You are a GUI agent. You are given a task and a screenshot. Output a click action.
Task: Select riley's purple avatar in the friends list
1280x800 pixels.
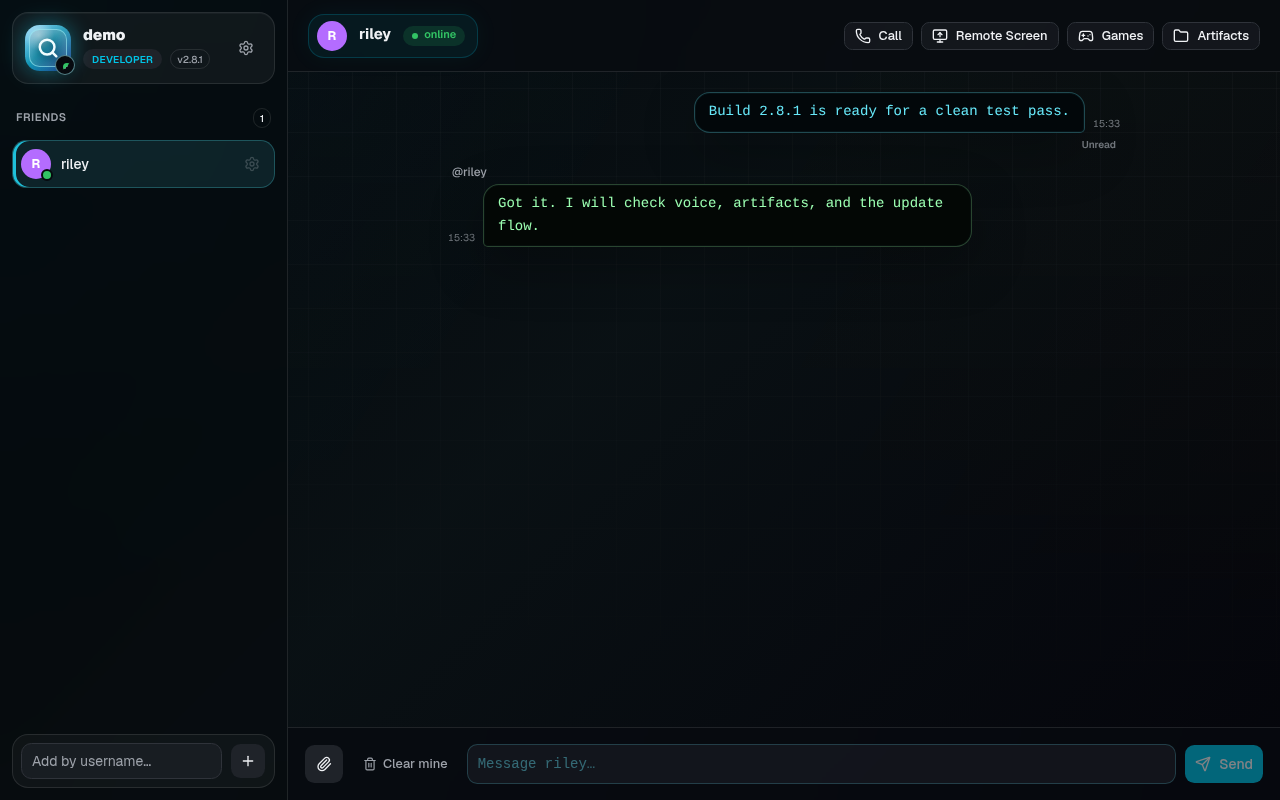(x=36, y=164)
